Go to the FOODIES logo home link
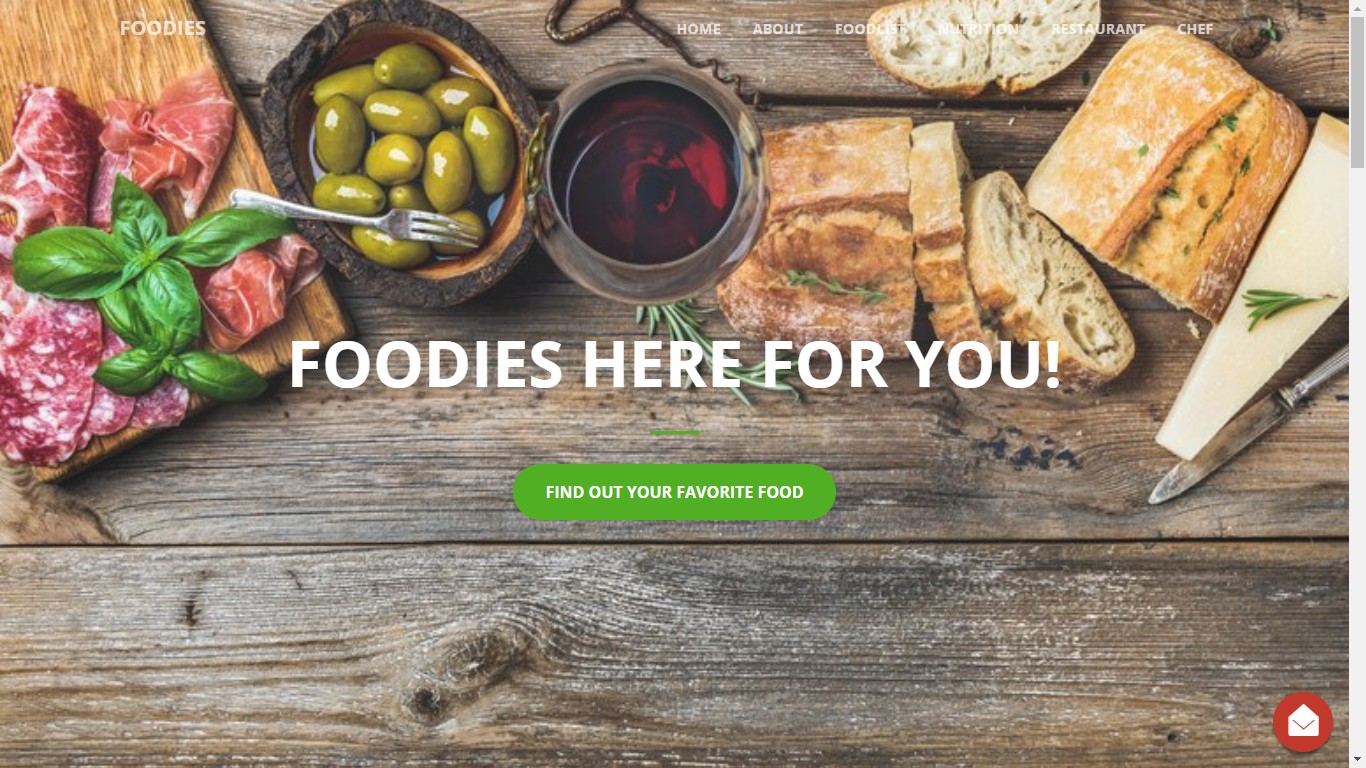1366x768 pixels. click(162, 28)
